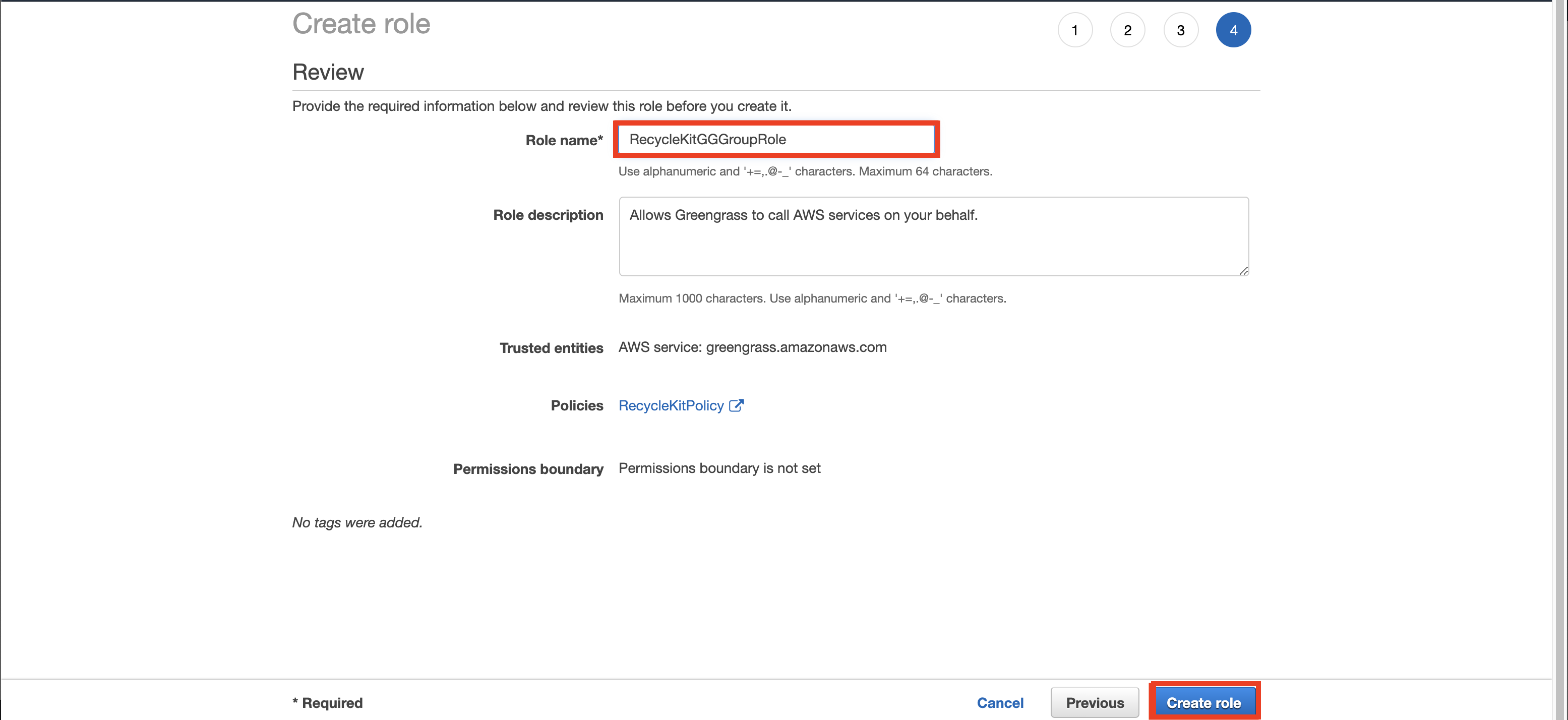Click the 'Trusted entities' label
The width and height of the screenshot is (1568, 720).
552,348
